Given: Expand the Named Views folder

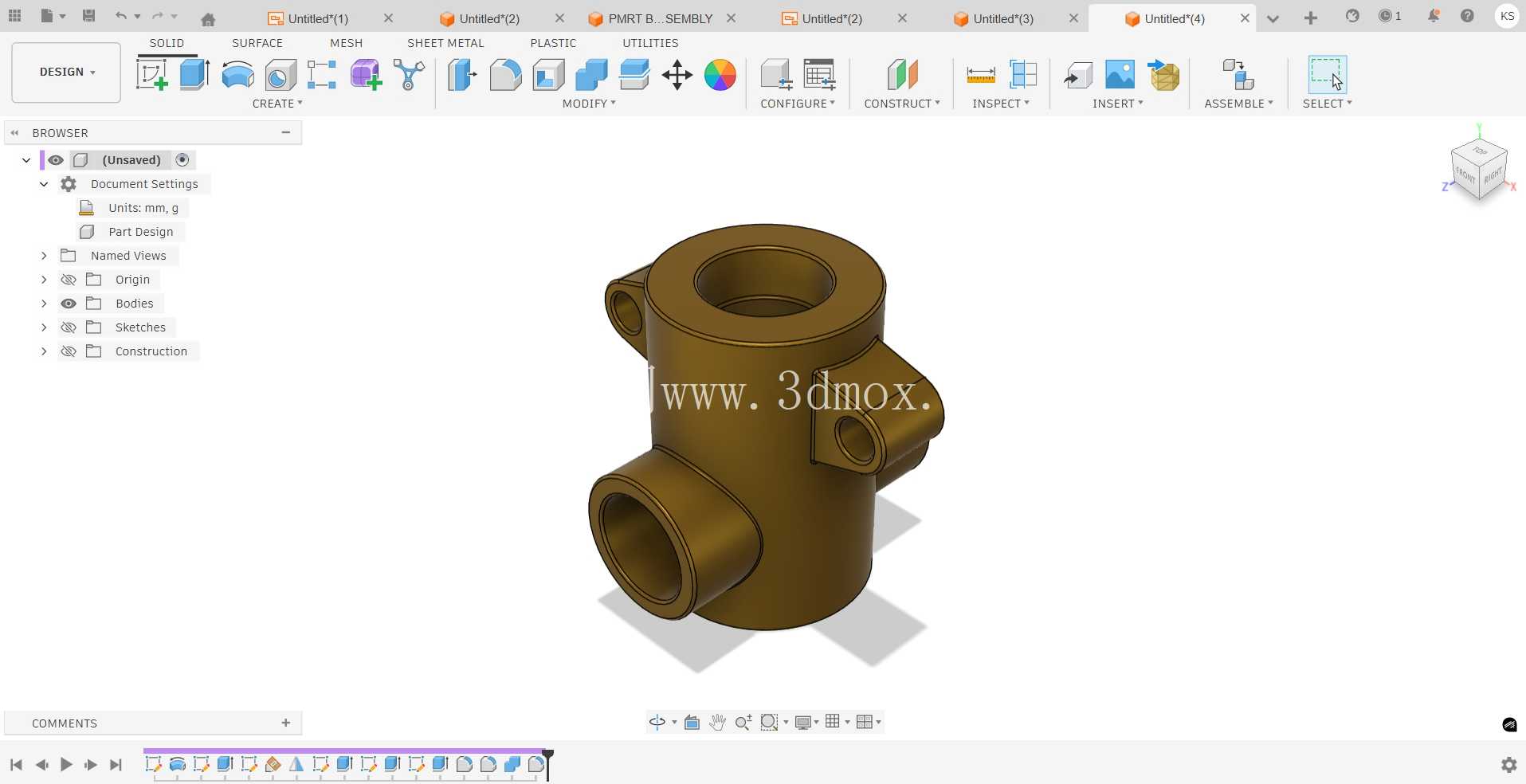Looking at the screenshot, I should [x=44, y=256].
